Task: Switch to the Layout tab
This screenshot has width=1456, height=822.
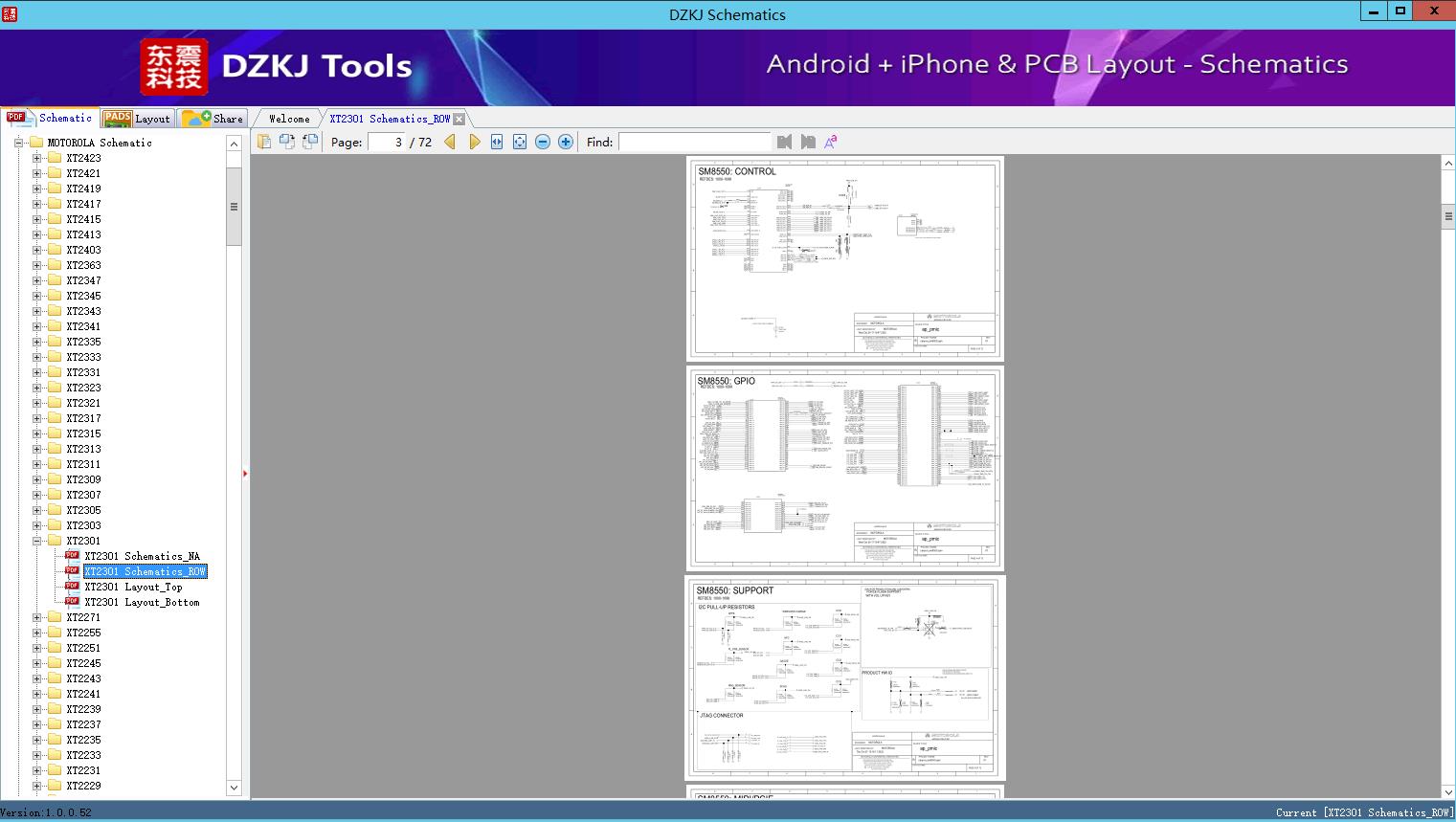Action: click(x=137, y=119)
